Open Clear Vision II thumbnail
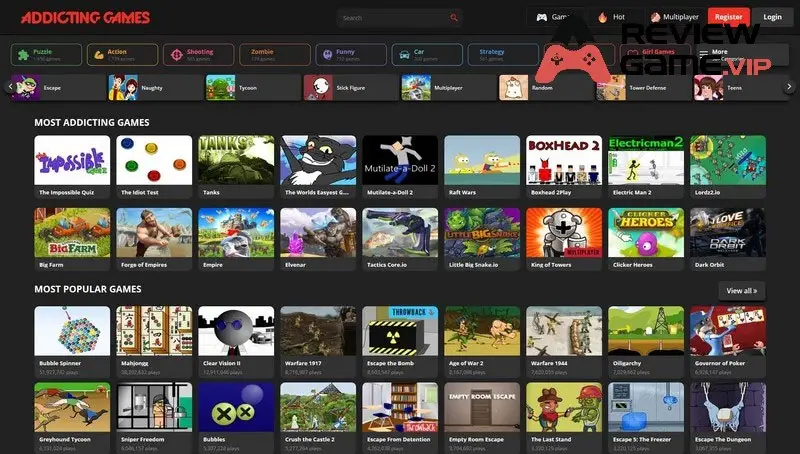This screenshot has height=454, width=800. 236,331
